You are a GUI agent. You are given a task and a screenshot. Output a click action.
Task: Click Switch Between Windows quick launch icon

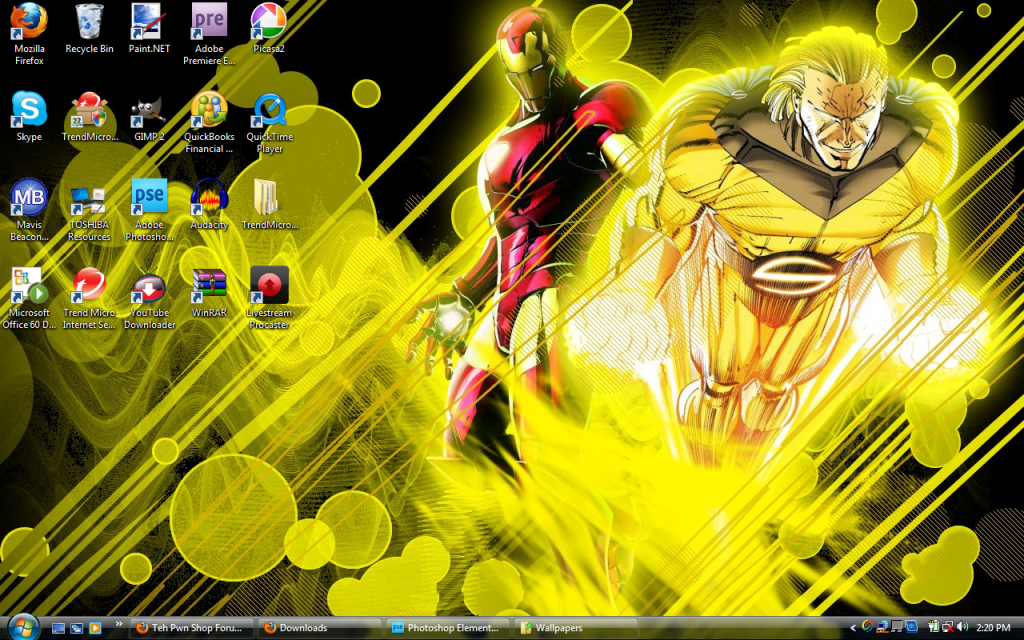point(76,628)
